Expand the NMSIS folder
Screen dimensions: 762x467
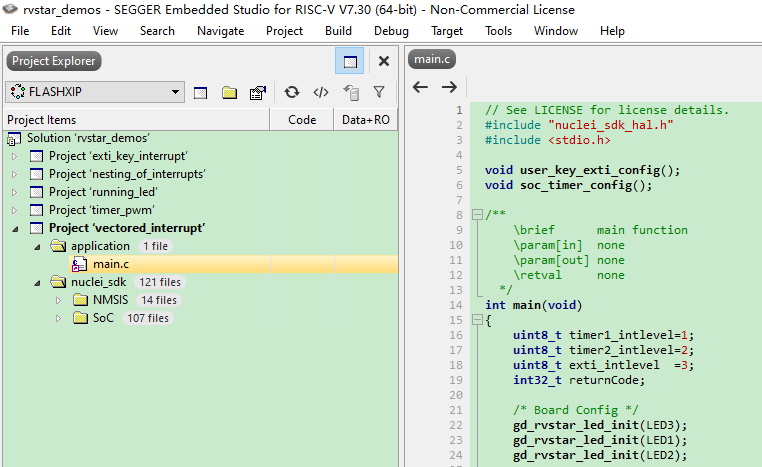click(58, 301)
